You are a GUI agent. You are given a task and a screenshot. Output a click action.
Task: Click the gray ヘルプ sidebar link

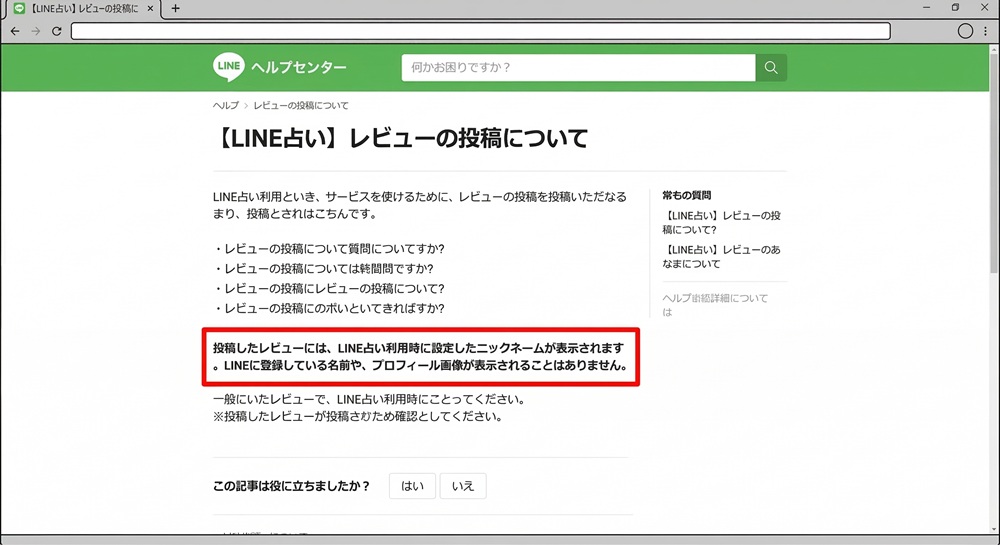[715, 305]
